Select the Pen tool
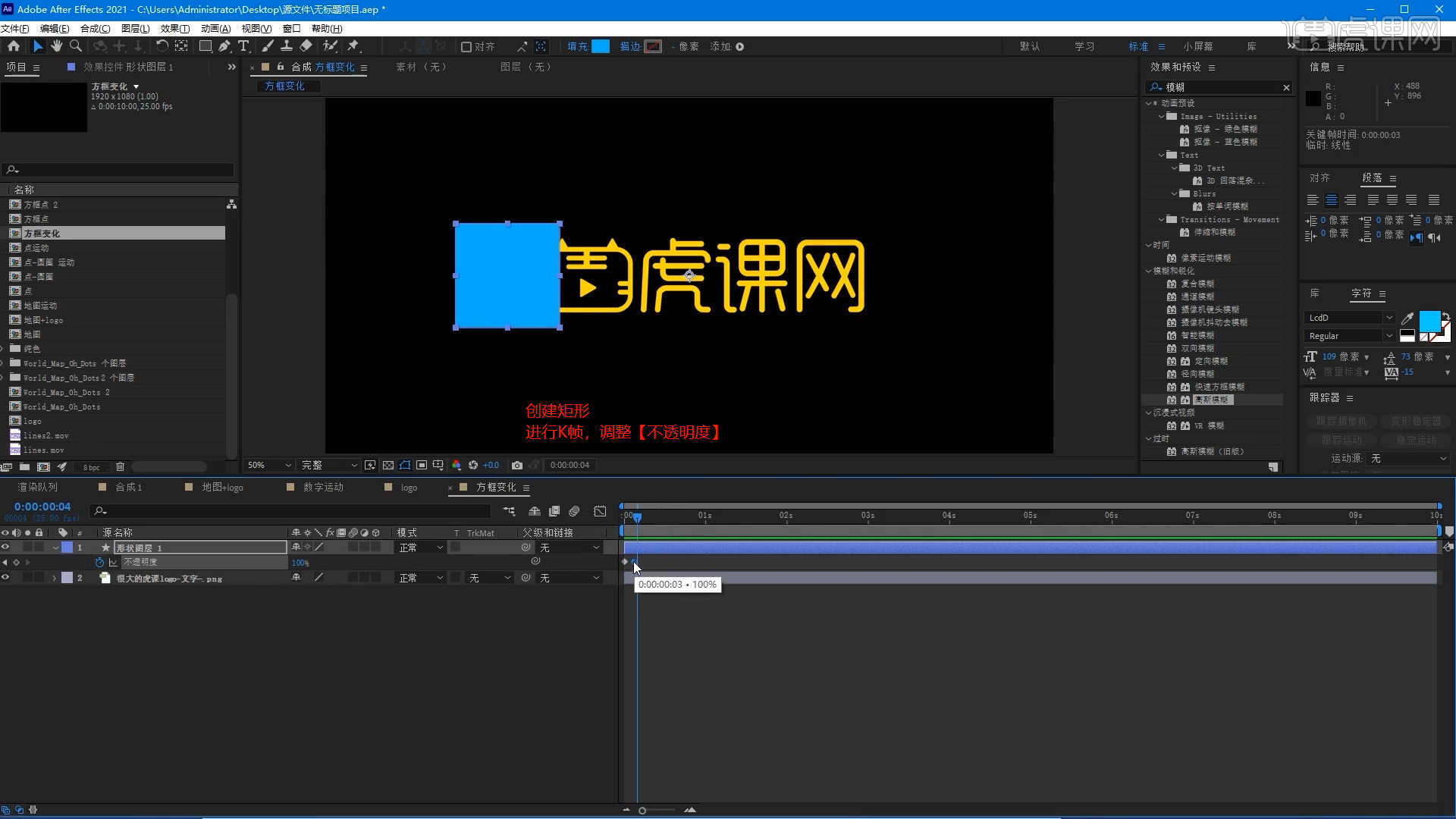Viewport: 1456px width, 819px height. point(224,46)
